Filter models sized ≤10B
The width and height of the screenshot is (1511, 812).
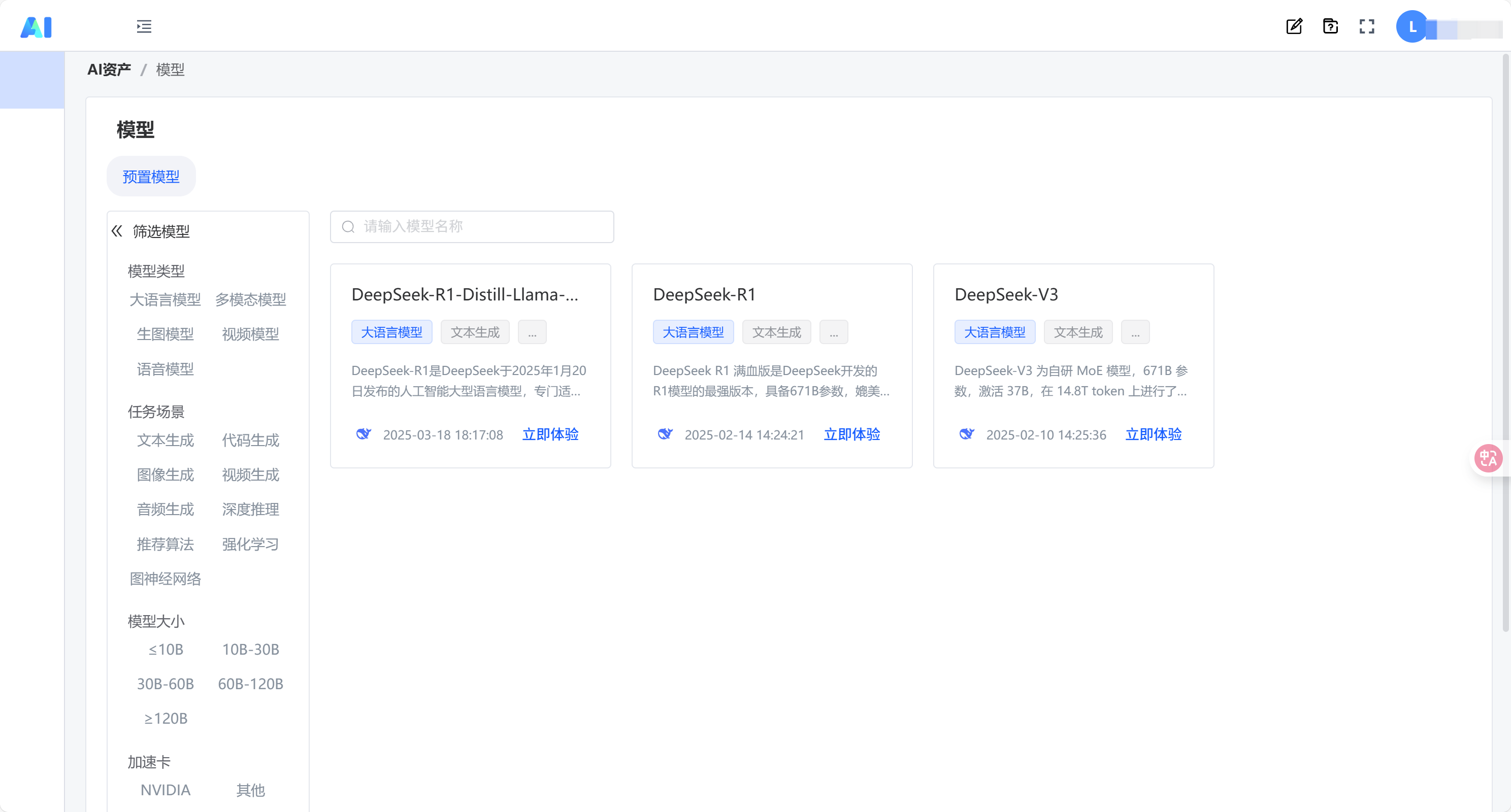(166, 650)
